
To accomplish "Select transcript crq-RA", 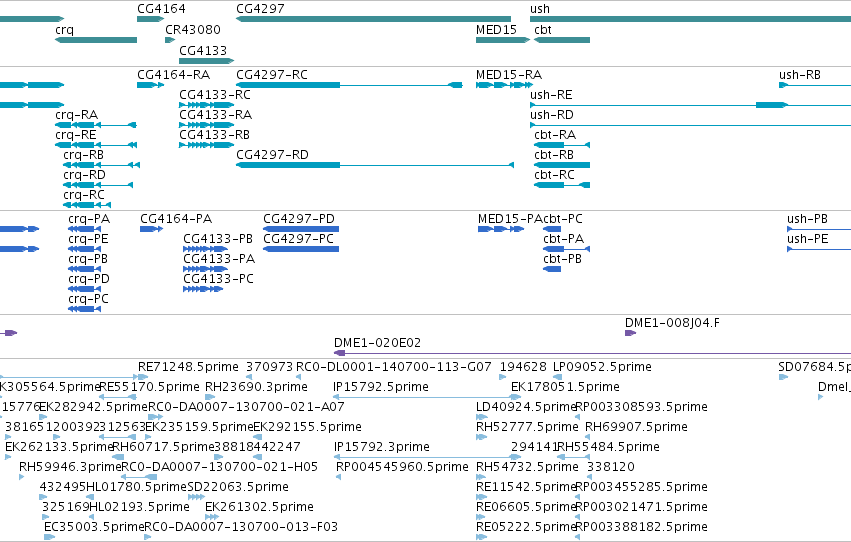I will click(96, 125).
